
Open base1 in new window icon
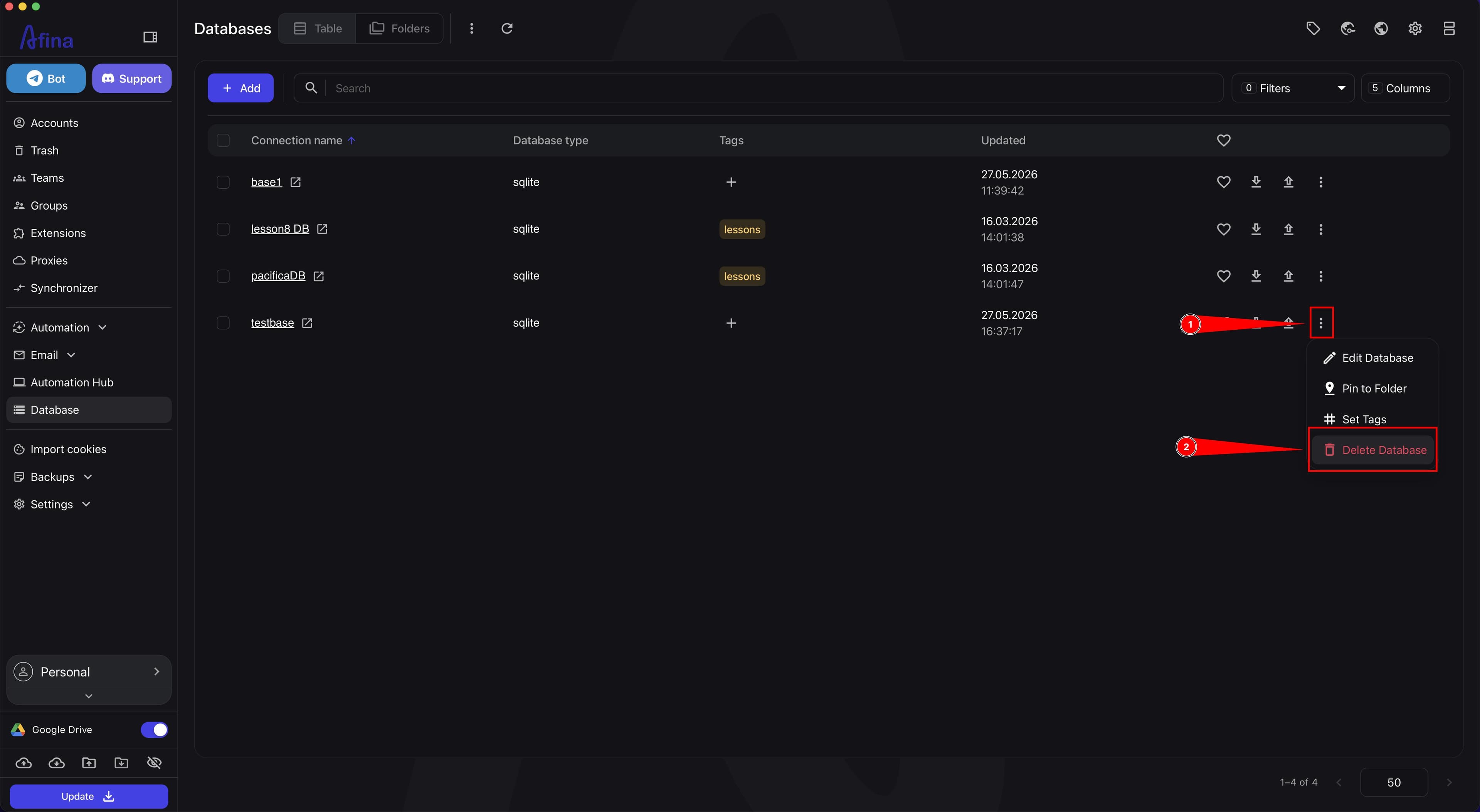click(295, 182)
